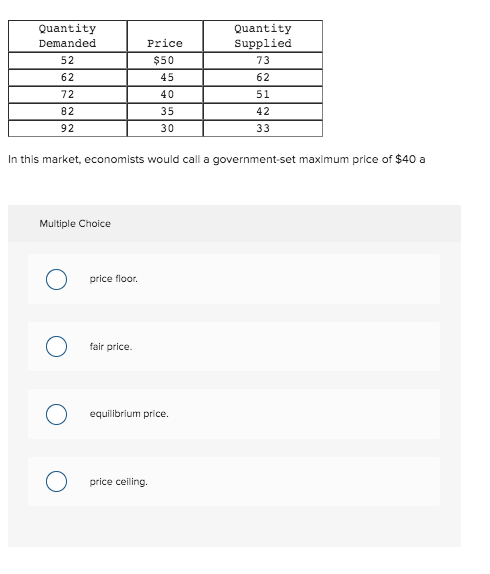The height and width of the screenshot is (574, 490).
Task: Click quantity supplied cell showing 51
Action: (x=263, y=94)
